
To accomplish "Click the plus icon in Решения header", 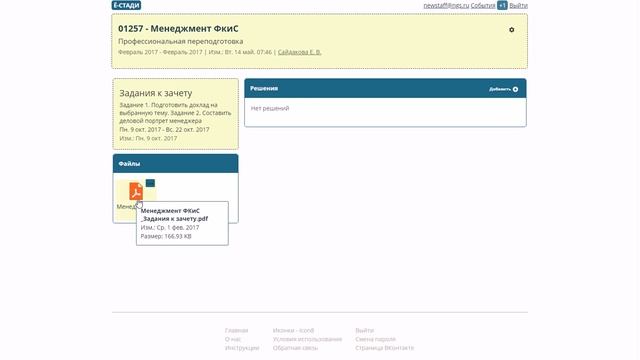I will point(516,89).
